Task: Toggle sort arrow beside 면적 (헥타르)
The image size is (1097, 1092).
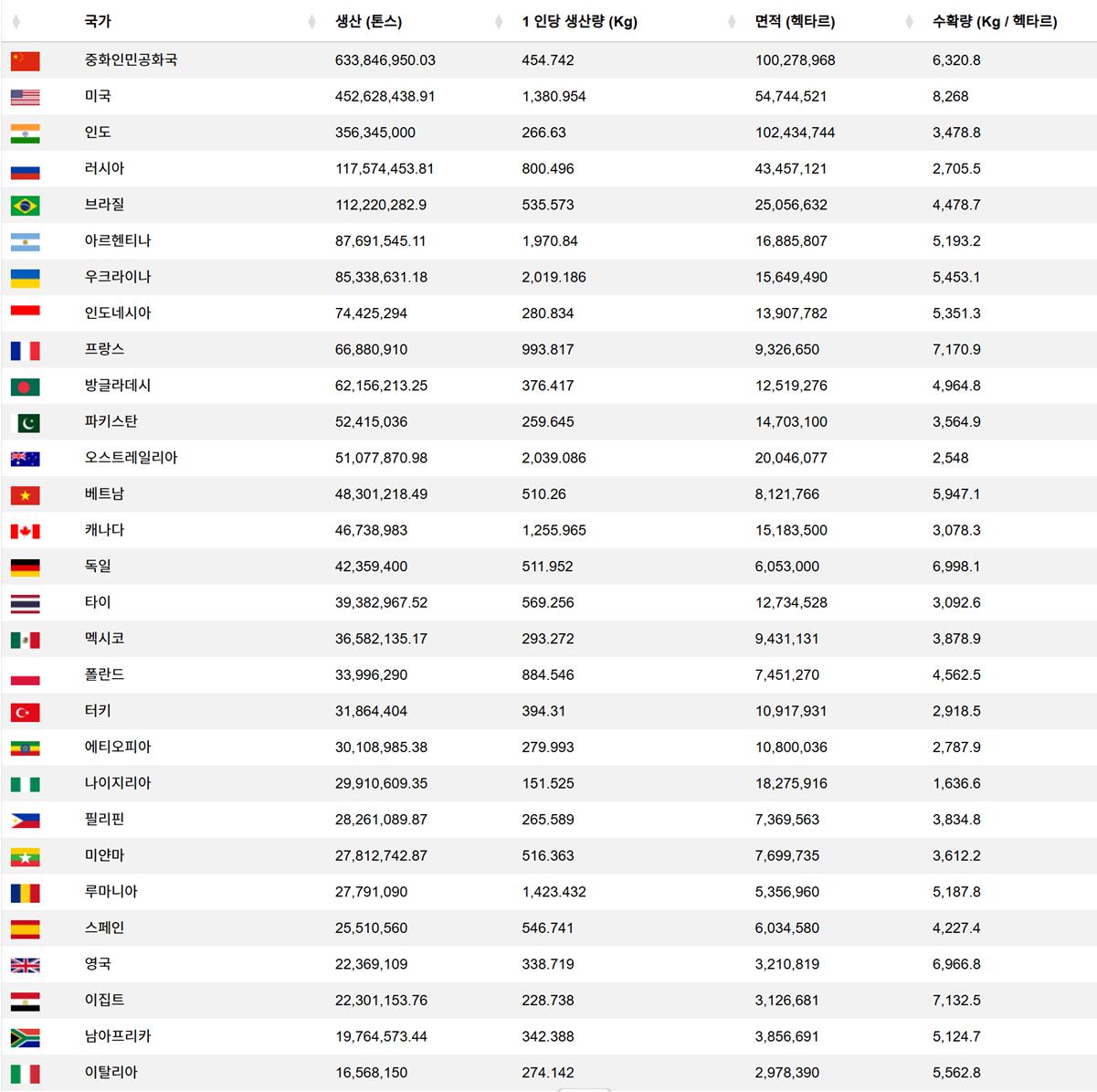Action: 732,22
